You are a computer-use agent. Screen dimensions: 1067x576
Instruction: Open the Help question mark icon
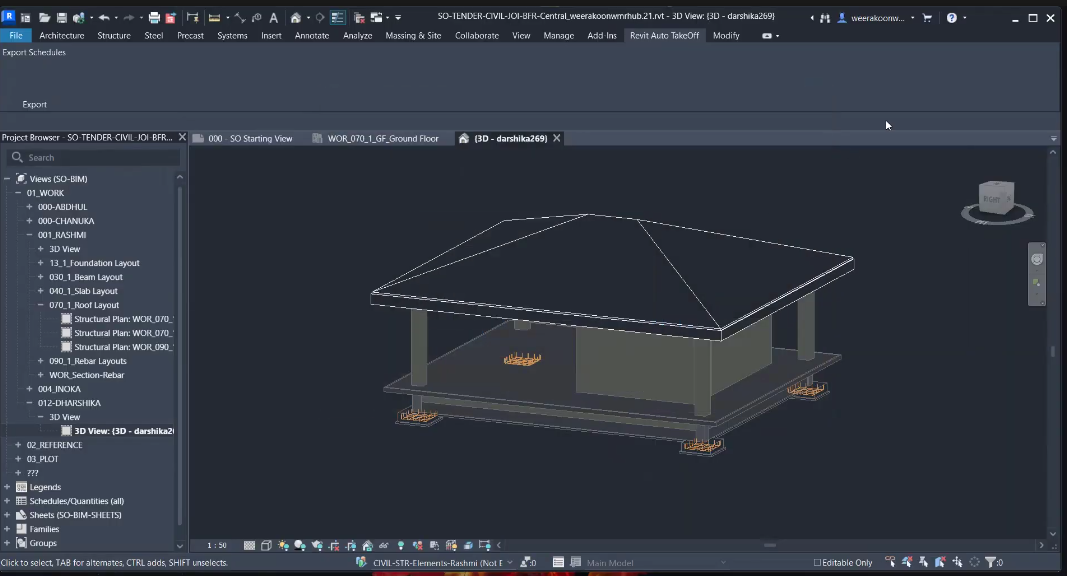pos(951,18)
